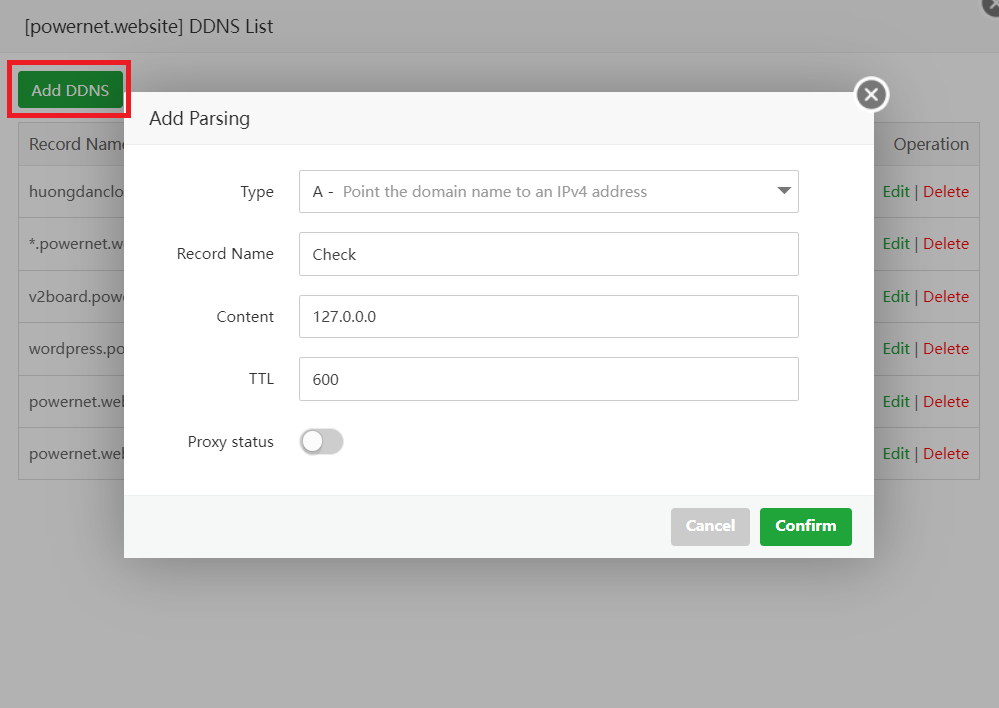Enable the Proxy status switch
The image size is (999, 708).
(321, 442)
